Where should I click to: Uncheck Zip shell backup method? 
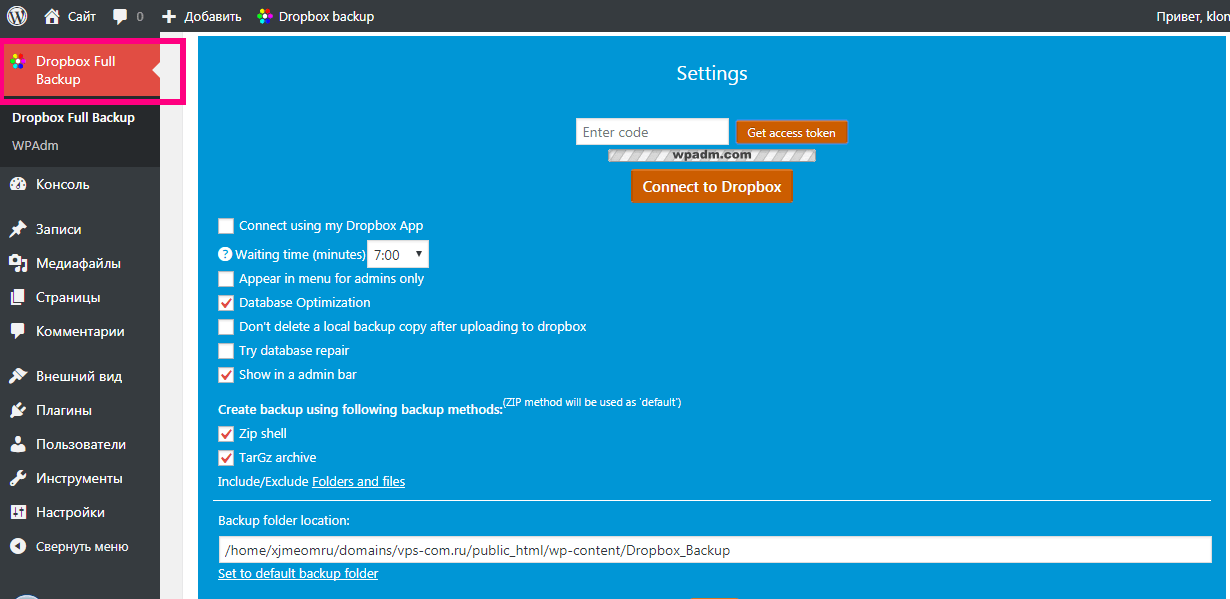[226, 434]
